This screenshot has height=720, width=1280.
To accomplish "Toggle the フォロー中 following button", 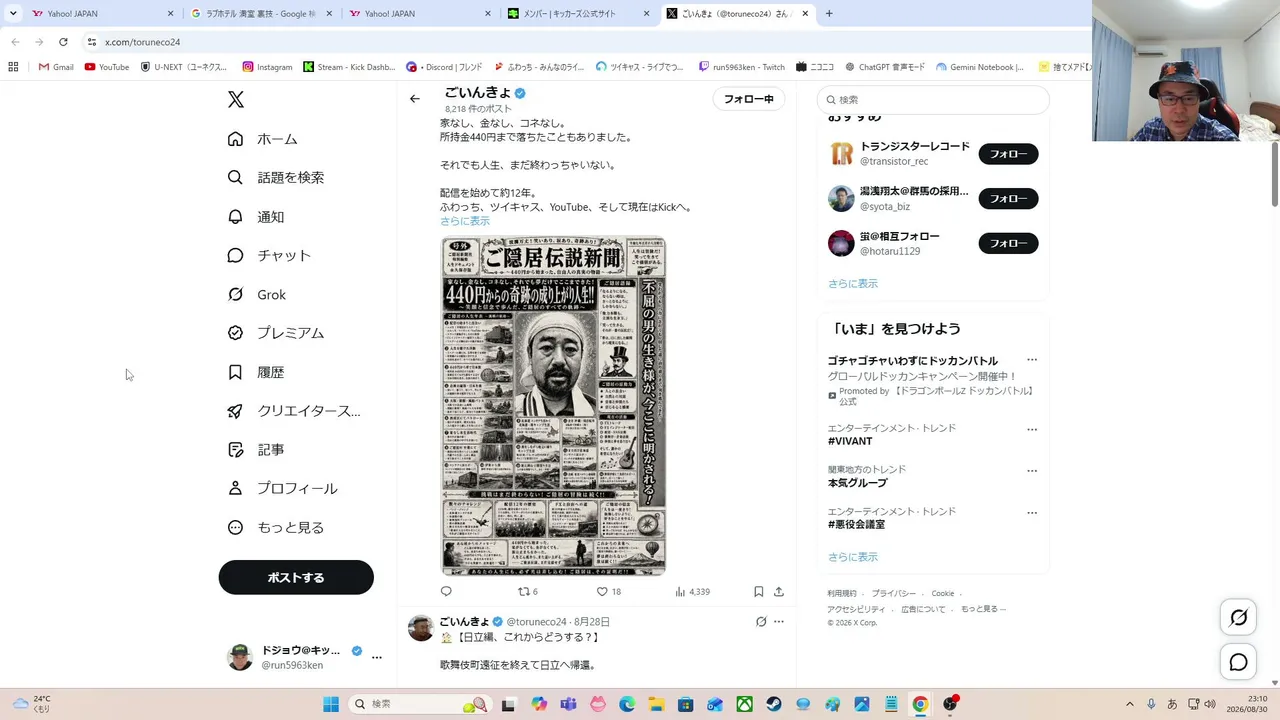I will [749, 99].
